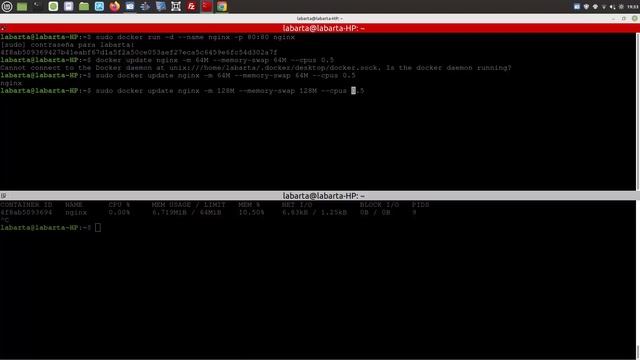Open the square screenshot tool launcher
This screenshot has height=360, width=640.
176,6
